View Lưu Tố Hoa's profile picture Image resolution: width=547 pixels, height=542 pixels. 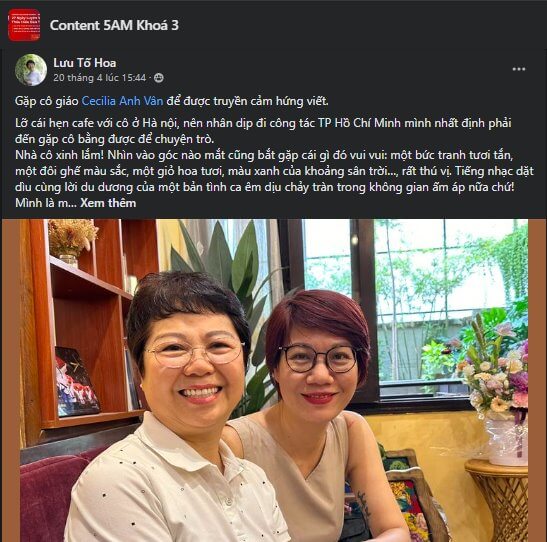pos(31,70)
